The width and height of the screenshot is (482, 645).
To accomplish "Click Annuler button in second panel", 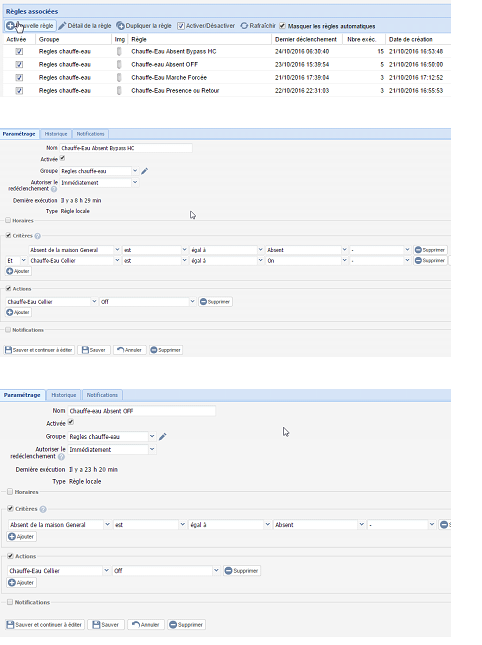I will 146,624.
